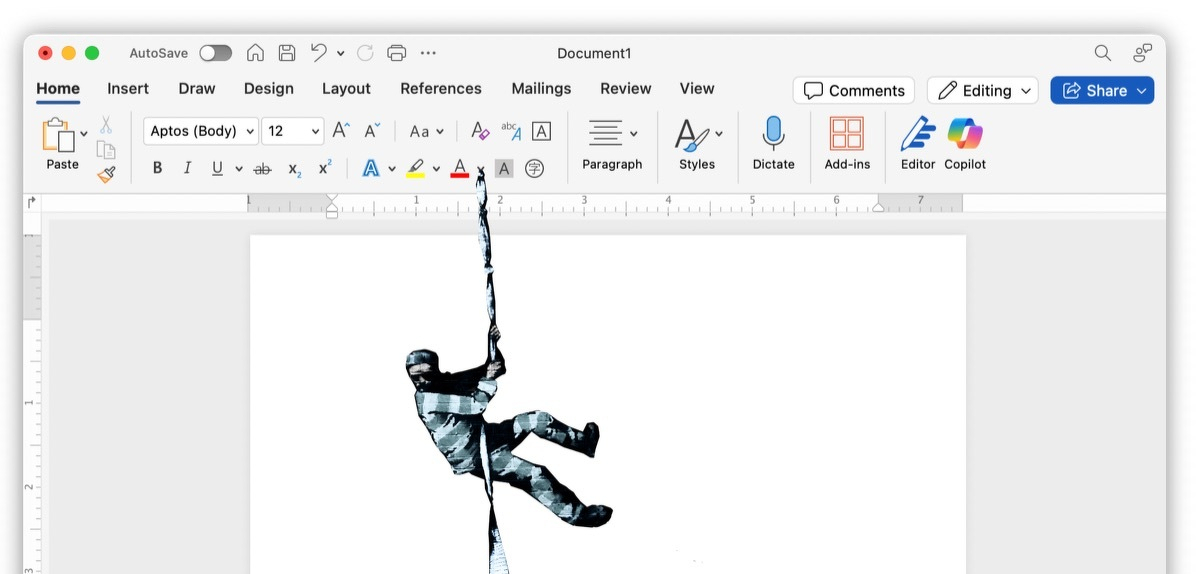This screenshot has height=574, width=1200.
Task: Search in document with magnifier icon
Action: coord(1102,53)
